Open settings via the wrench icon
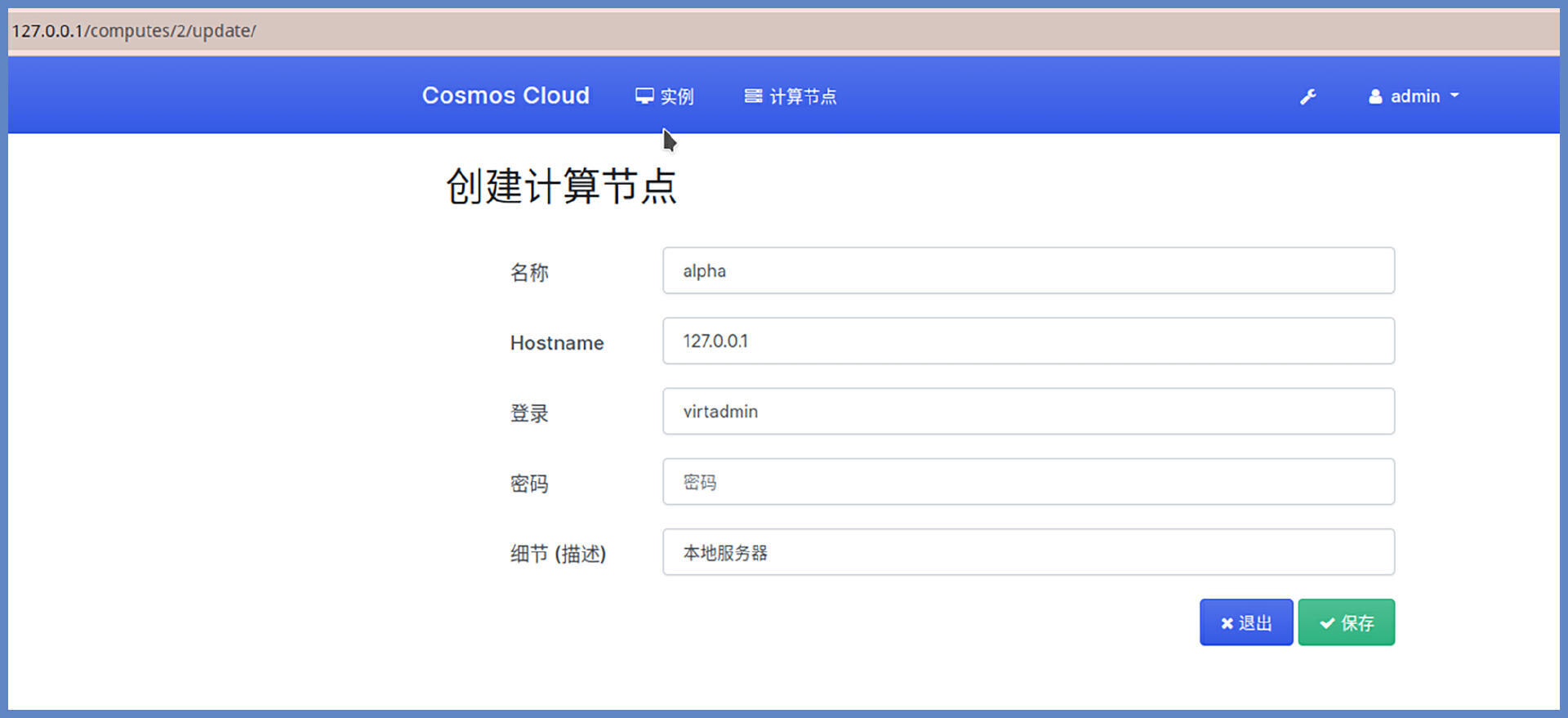Screen dimensions: 1568x718 [x=1307, y=97]
